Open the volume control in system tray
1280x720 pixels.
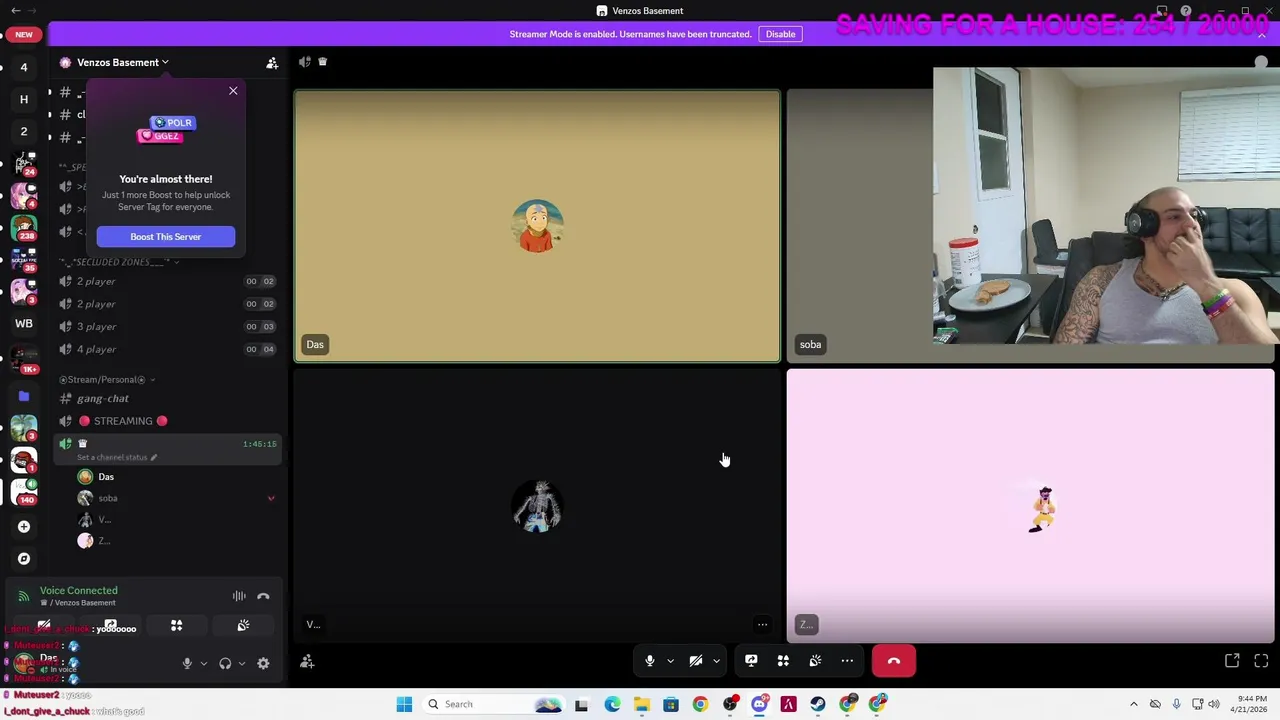(x=1214, y=704)
